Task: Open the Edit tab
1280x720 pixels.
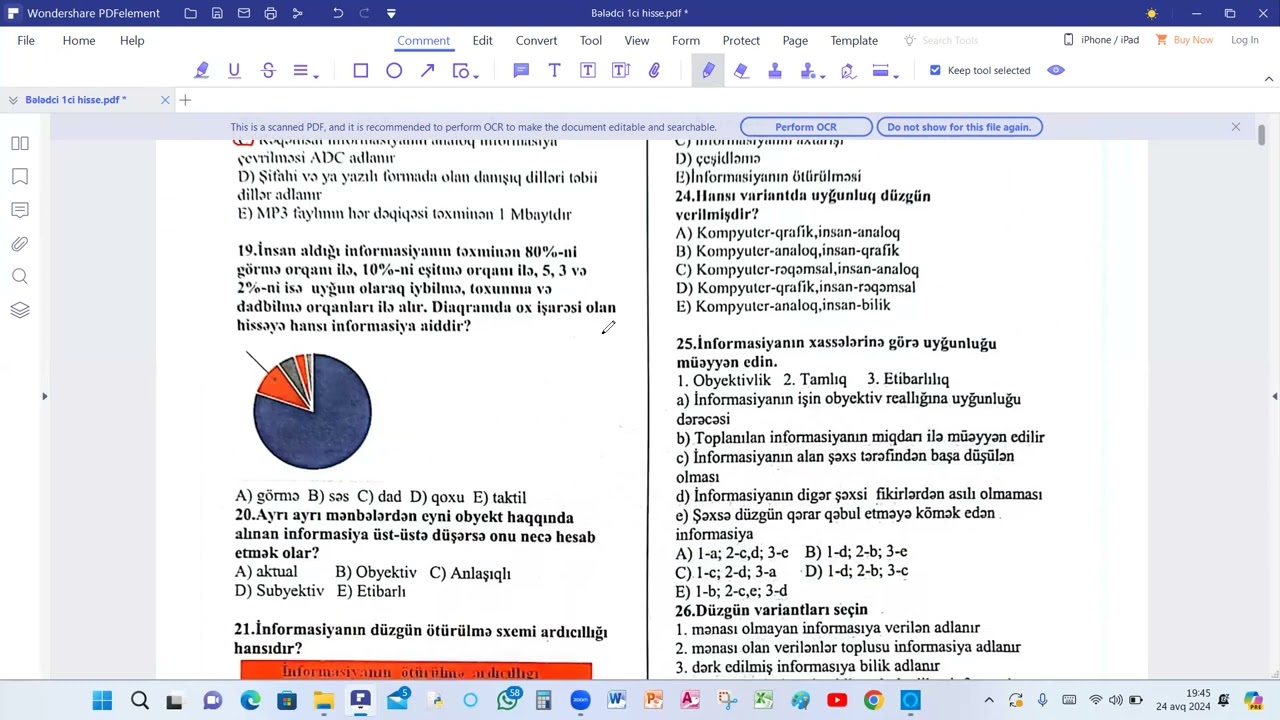Action: [x=483, y=40]
